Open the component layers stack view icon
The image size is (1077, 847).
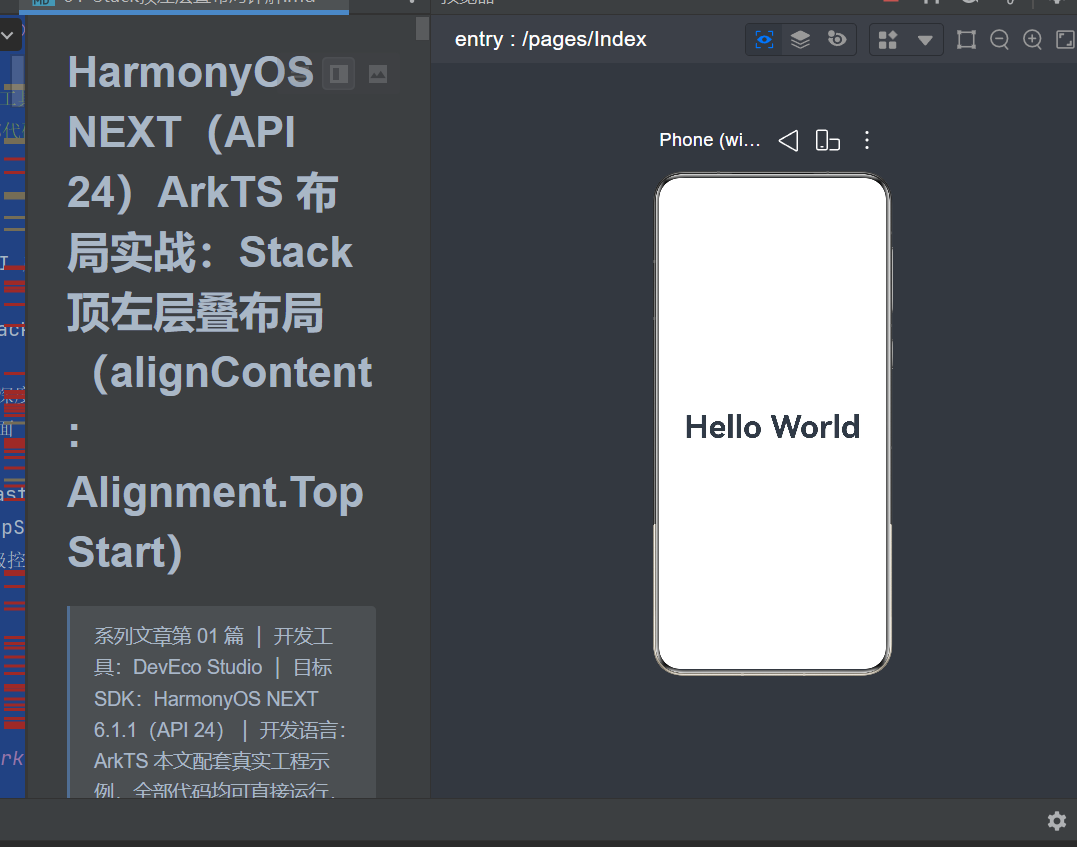pyautogui.click(x=800, y=39)
